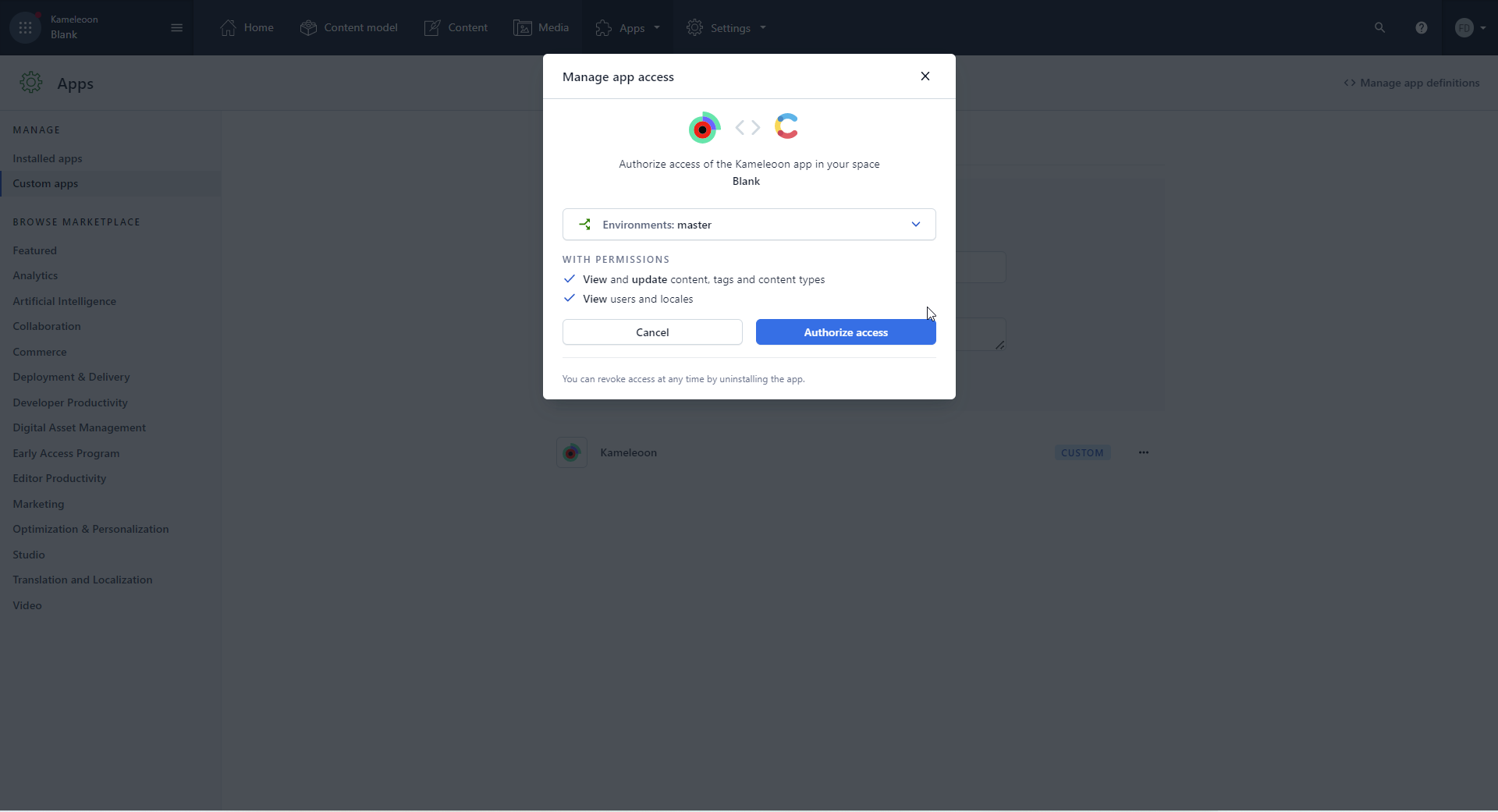The width and height of the screenshot is (1498, 812).
Task: Click the Media image icon
Action: click(x=522, y=27)
